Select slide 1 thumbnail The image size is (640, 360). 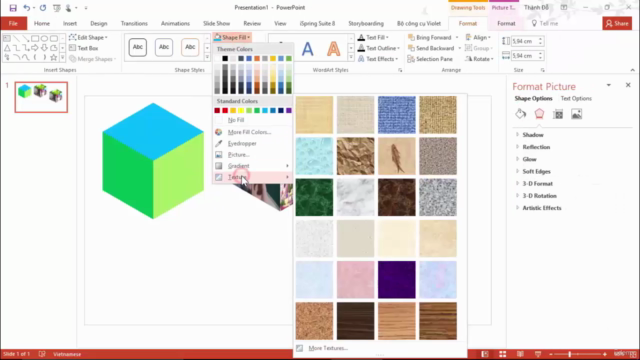point(41,97)
